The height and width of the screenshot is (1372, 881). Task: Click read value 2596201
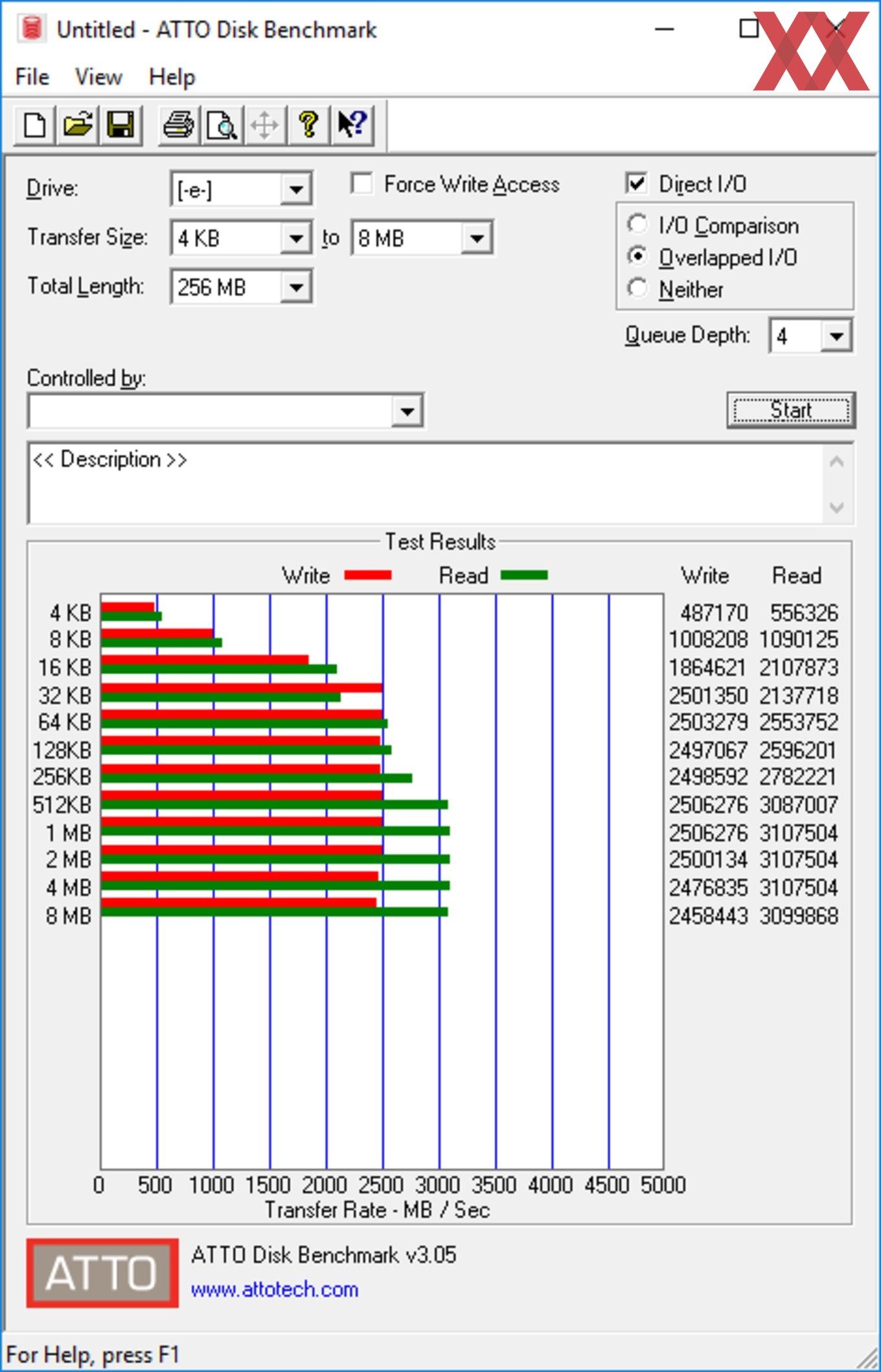point(799,750)
